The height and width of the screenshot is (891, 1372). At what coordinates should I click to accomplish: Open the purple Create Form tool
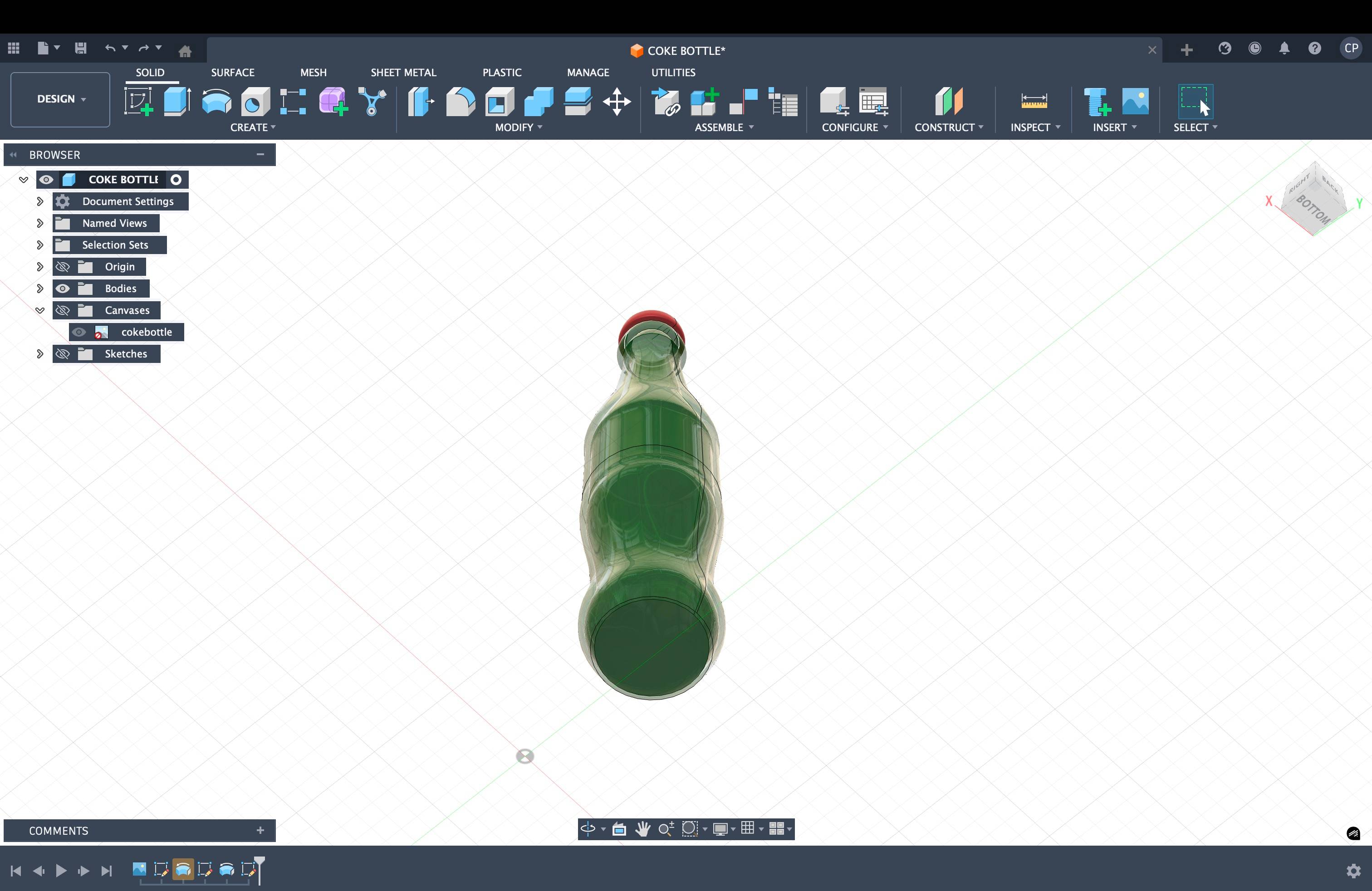[x=333, y=102]
